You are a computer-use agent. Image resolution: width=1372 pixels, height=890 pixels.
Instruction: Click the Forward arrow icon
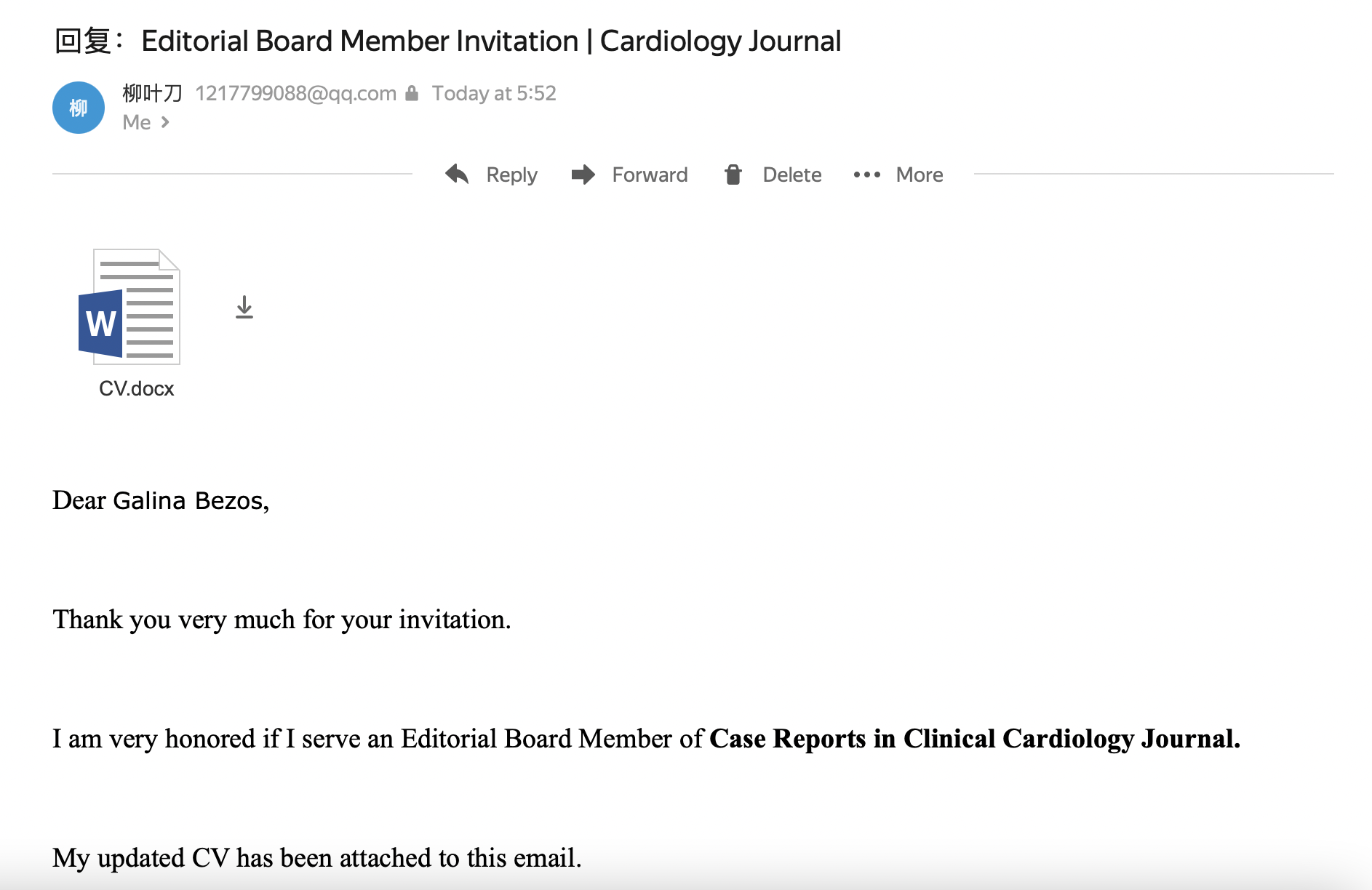(x=583, y=175)
